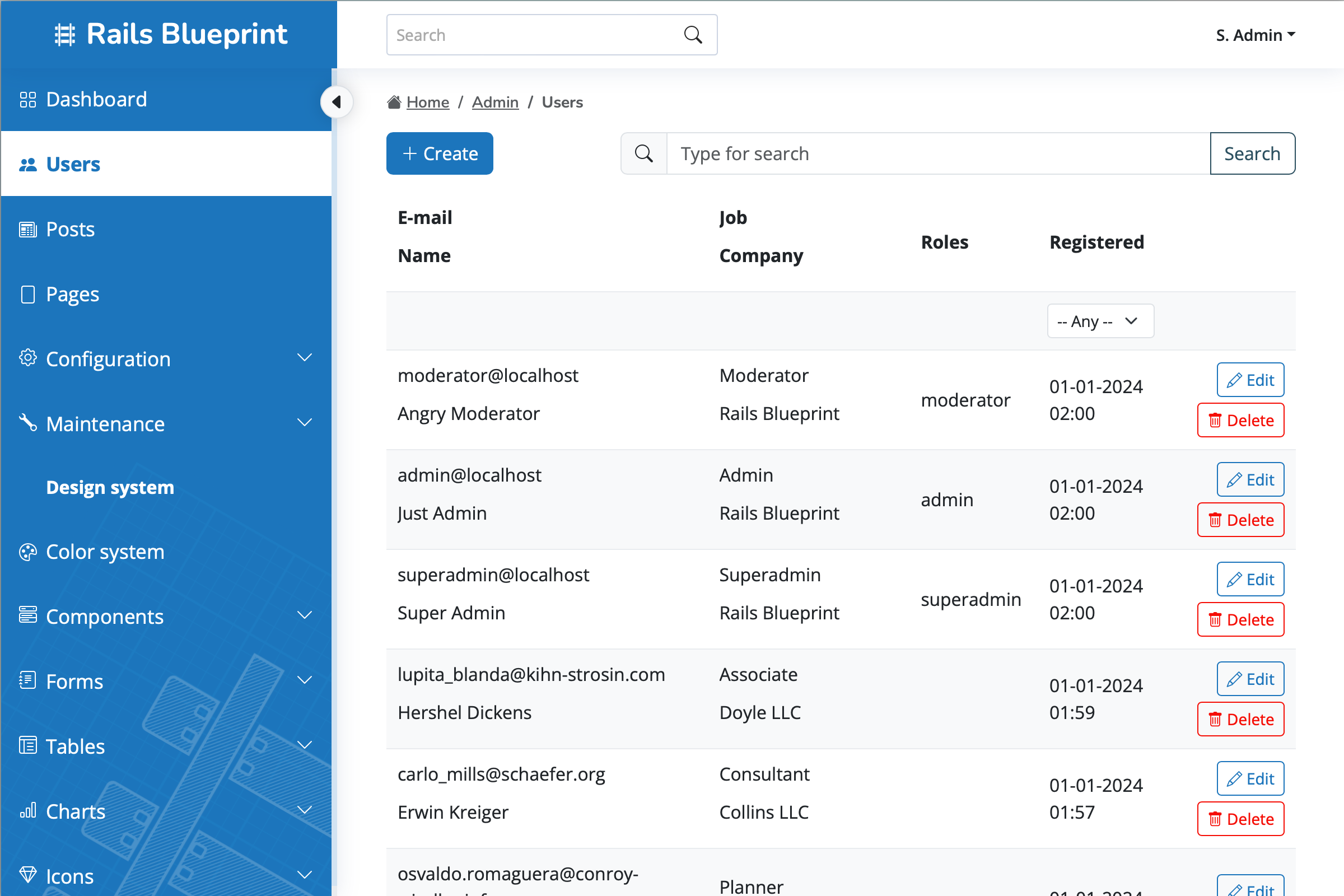The image size is (1344, 896).
Task: Expand the Components section
Action: point(305,616)
